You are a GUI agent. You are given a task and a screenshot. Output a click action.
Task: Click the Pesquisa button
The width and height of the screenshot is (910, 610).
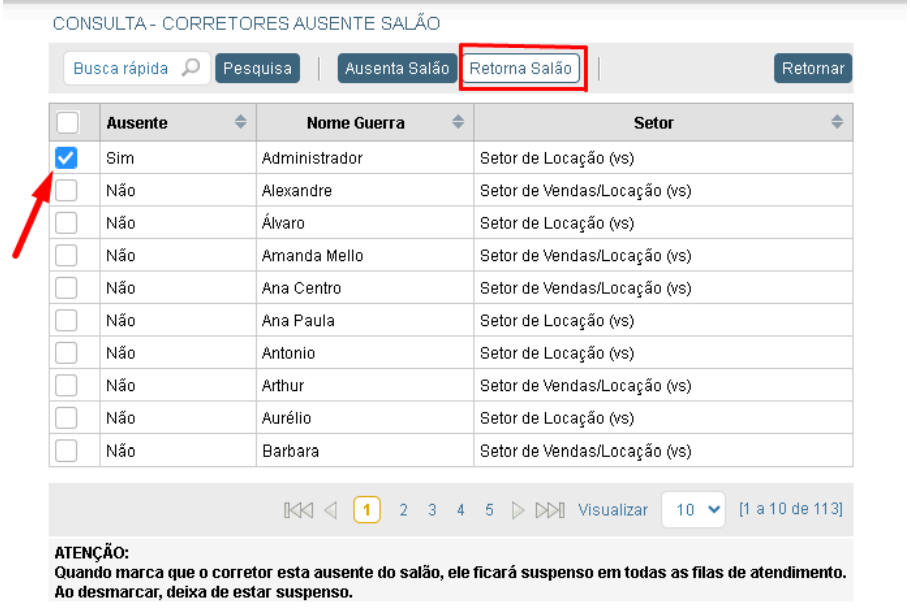pyautogui.click(x=257, y=69)
